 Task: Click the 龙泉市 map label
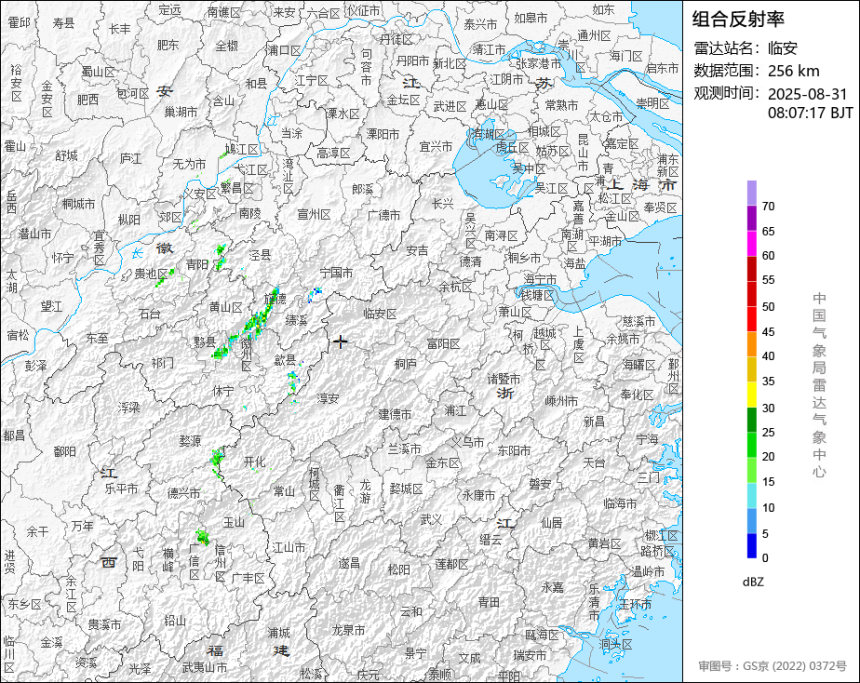pos(349,630)
